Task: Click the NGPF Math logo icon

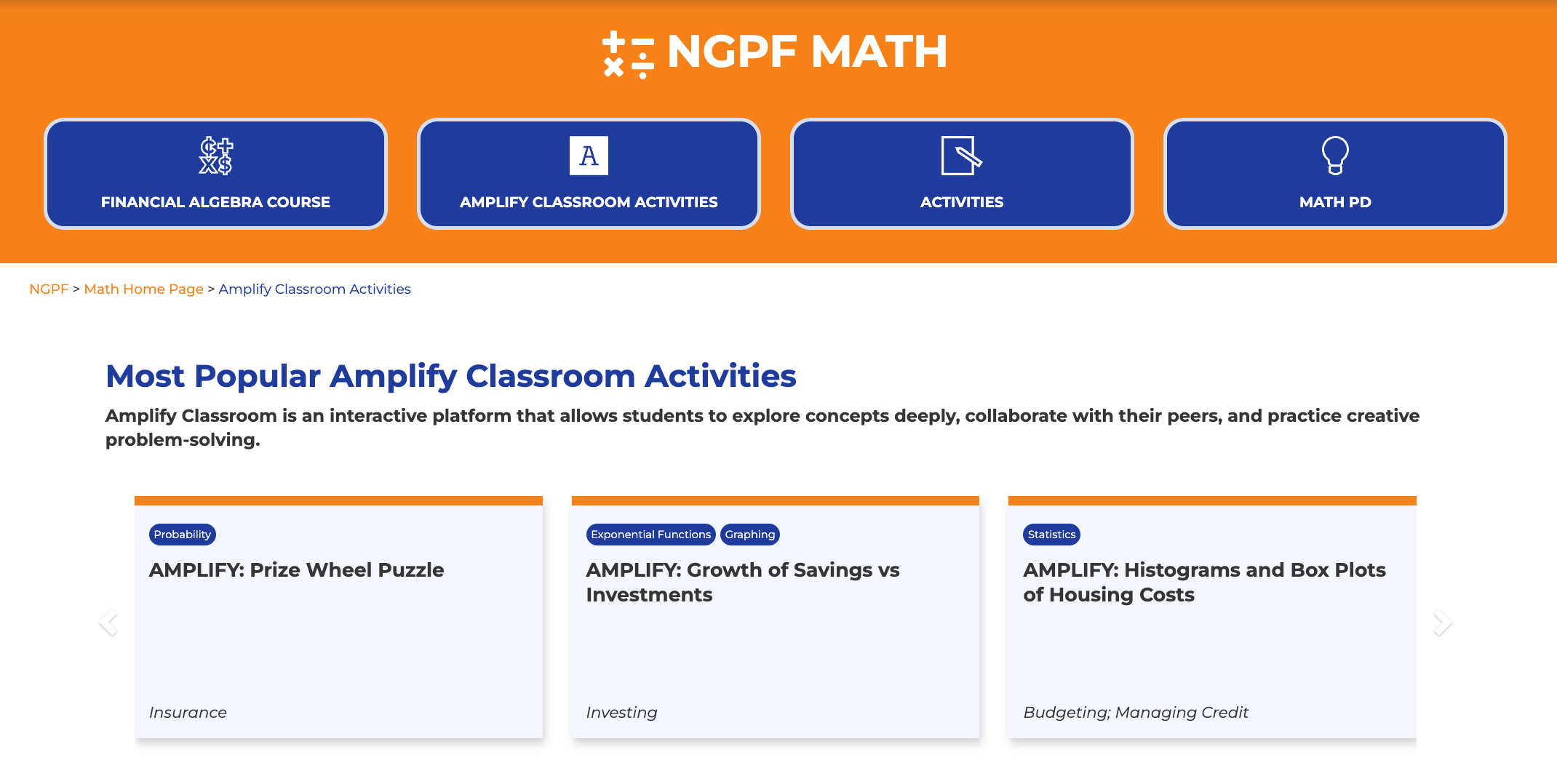Action: (x=627, y=54)
